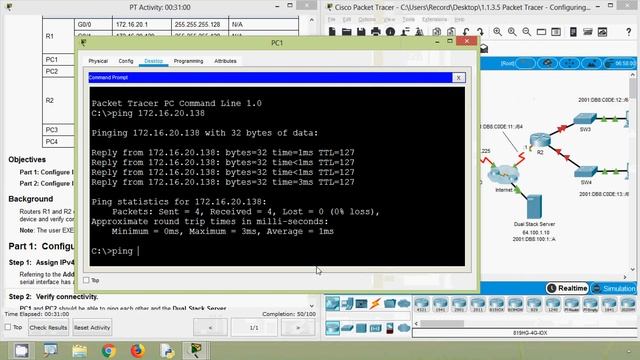The image size is (640, 360).
Task: Go to next instruction page arrow
Action: [x=298, y=327]
